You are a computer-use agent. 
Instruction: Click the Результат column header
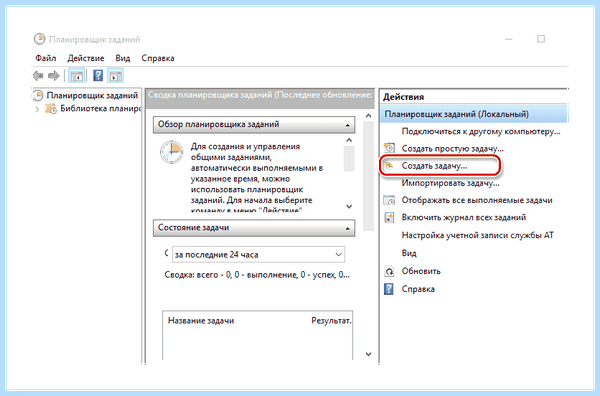point(331,321)
